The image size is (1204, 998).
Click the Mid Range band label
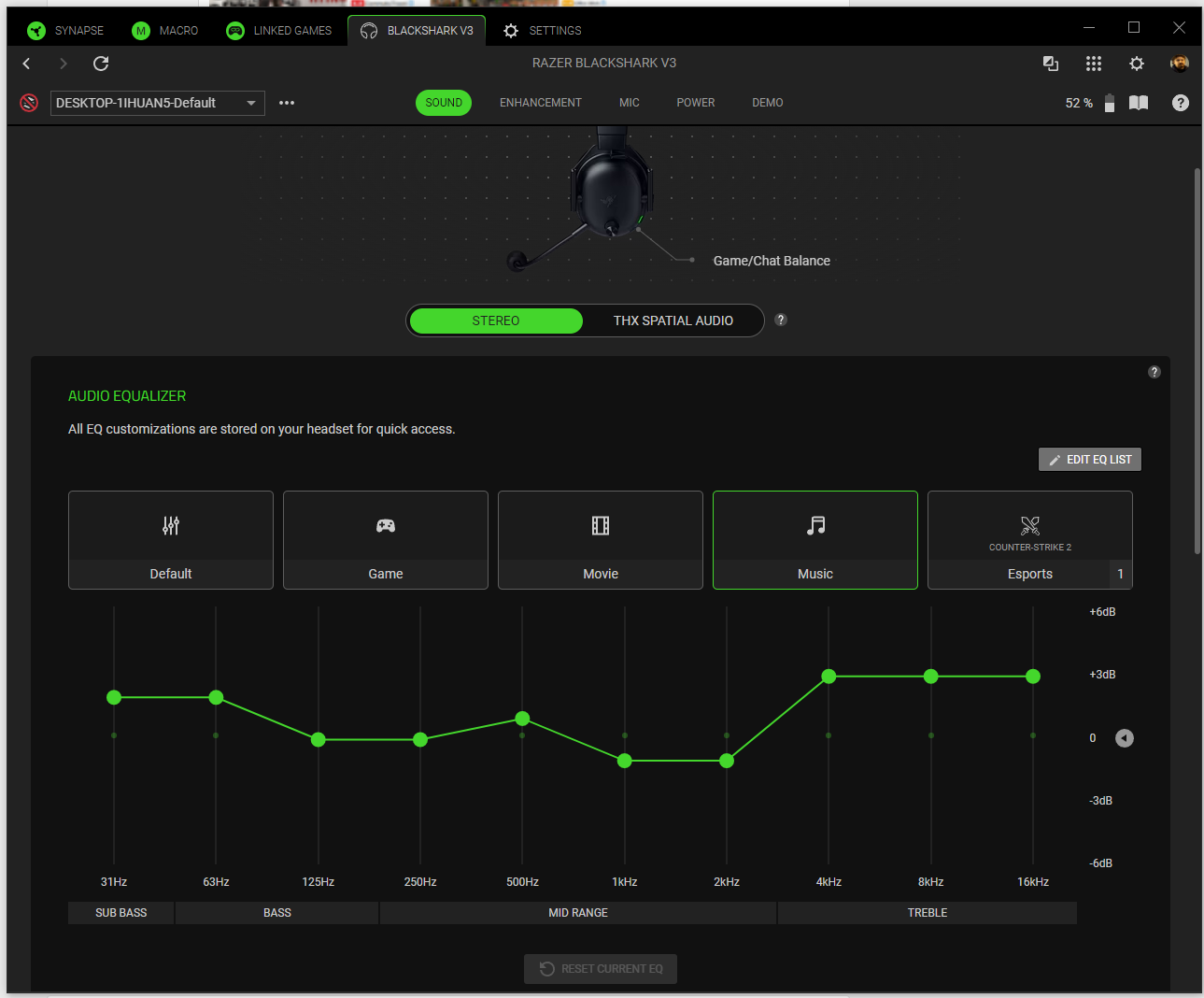click(578, 913)
